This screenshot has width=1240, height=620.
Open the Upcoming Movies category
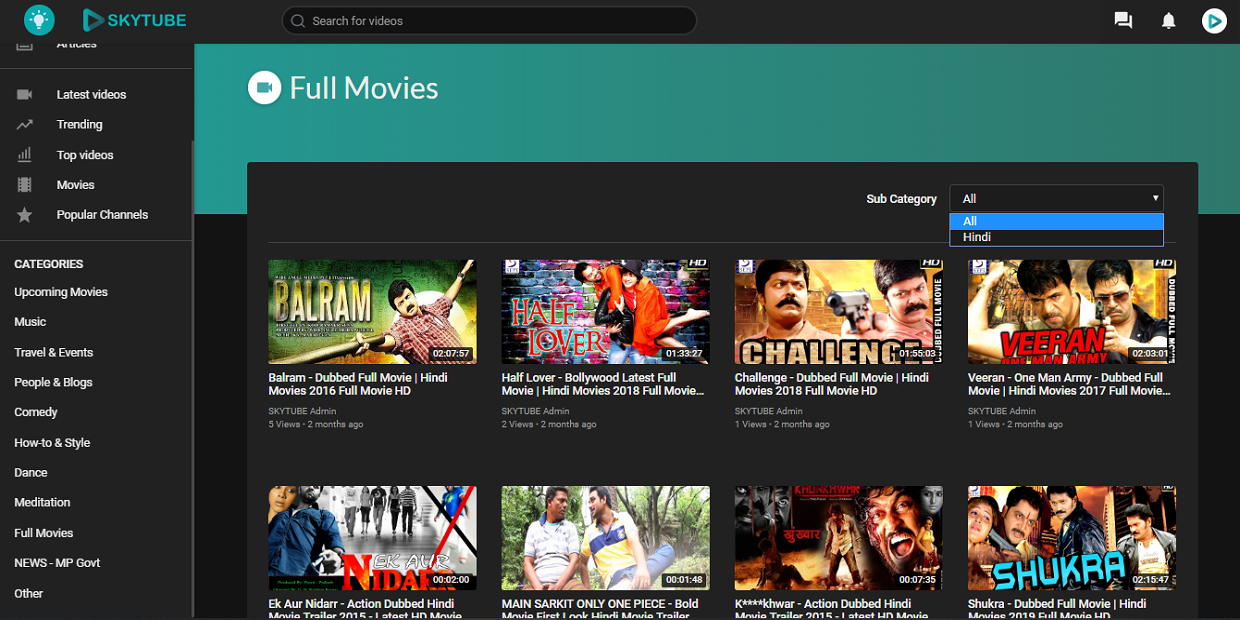(61, 292)
